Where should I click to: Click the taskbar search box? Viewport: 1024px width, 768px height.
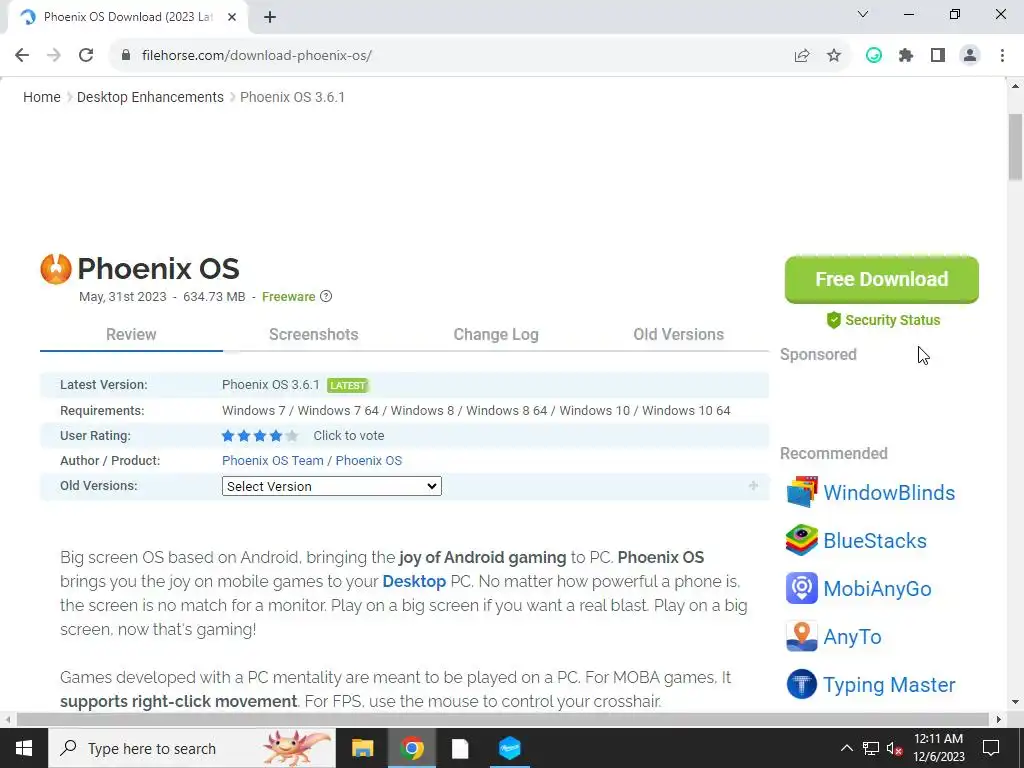[191, 748]
